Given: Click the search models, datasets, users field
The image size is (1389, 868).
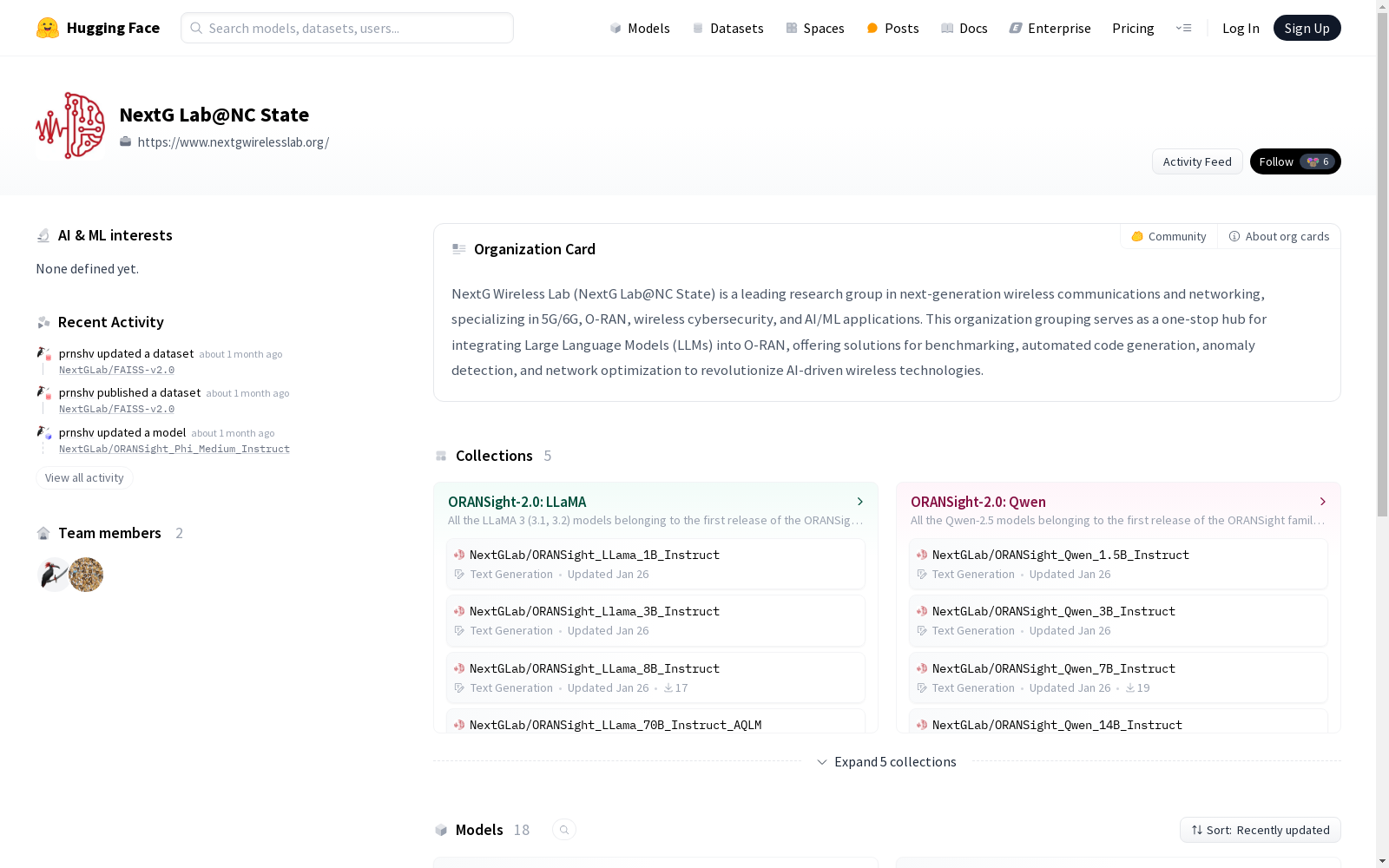Looking at the screenshot, I should 347,28.
